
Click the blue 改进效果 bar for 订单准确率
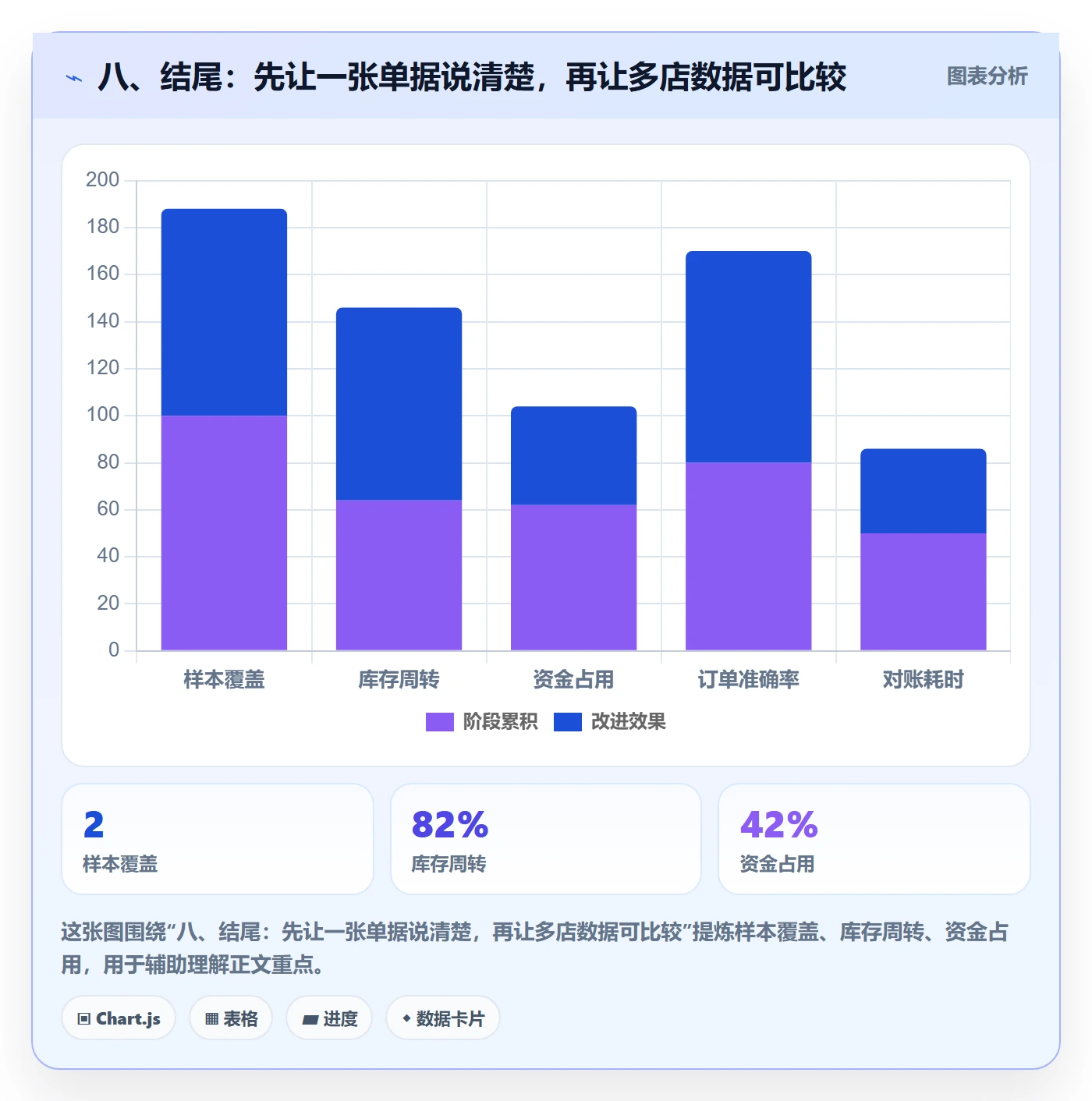(x=748, y=356)
